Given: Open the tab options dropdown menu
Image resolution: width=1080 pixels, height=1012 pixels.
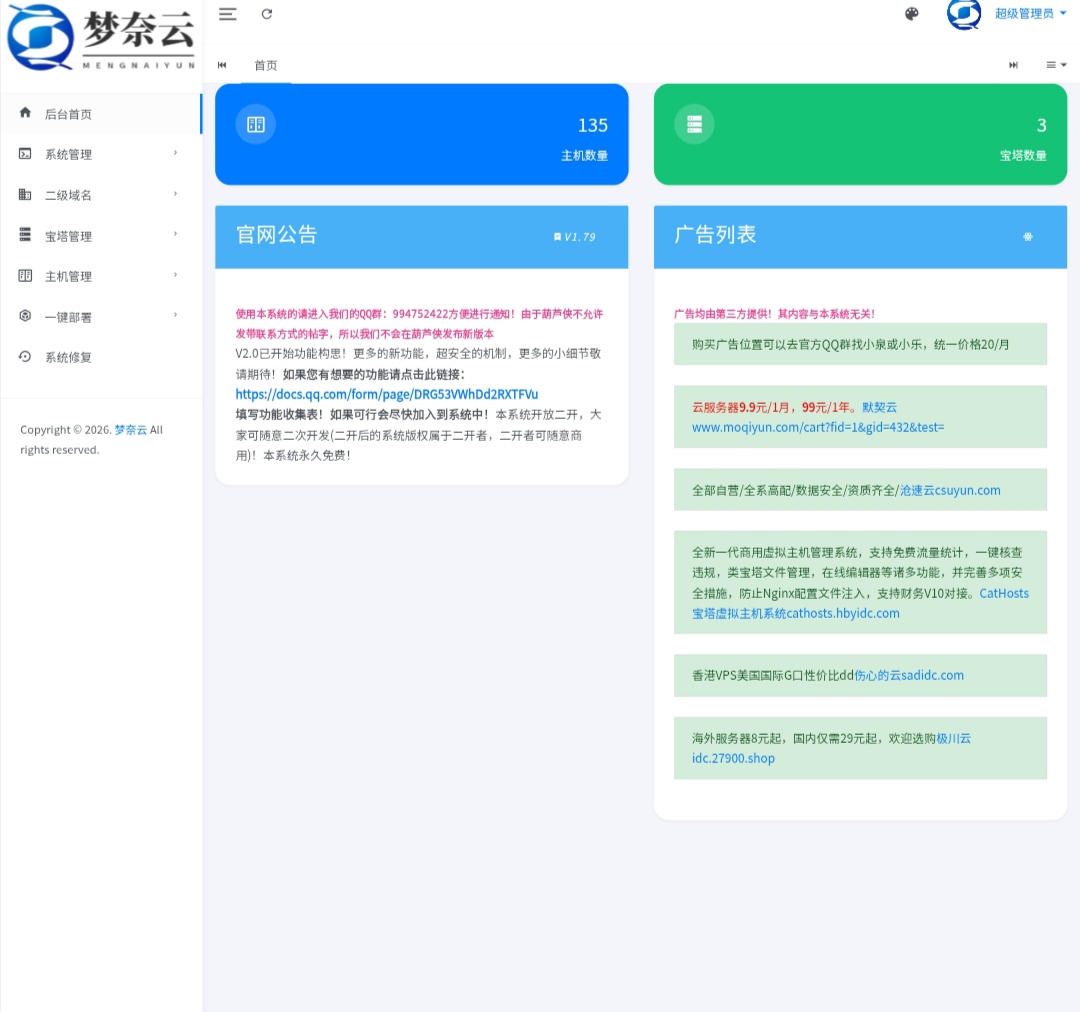Looking at the screenshot, I should tap(1056, 65).
